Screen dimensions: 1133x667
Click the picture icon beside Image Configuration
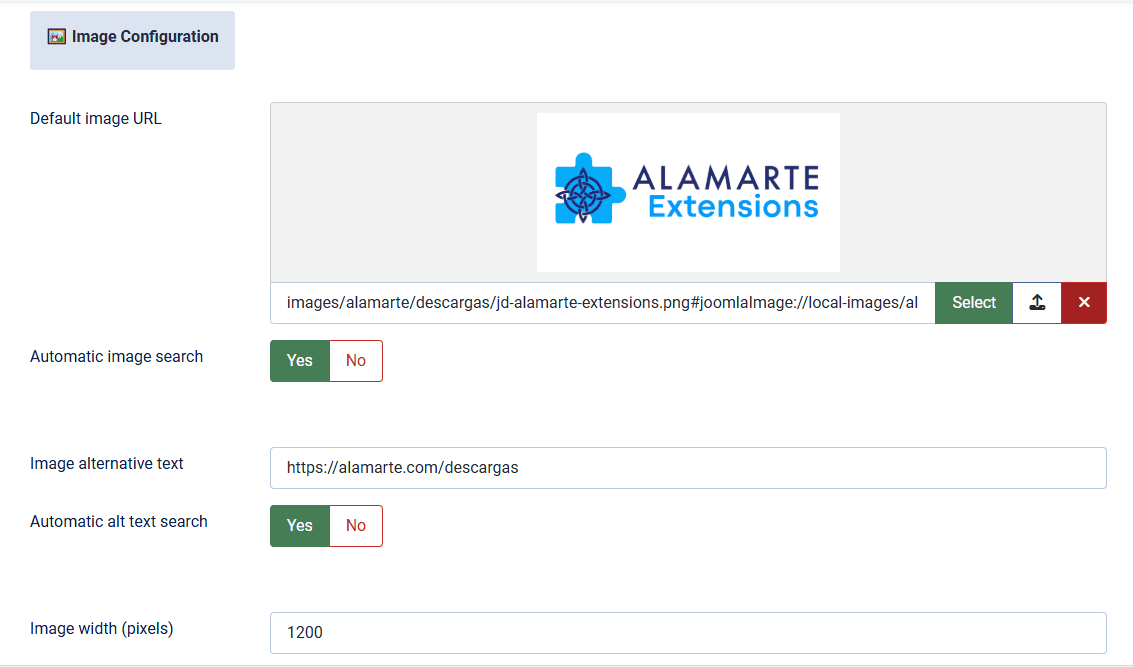(57, 37)
